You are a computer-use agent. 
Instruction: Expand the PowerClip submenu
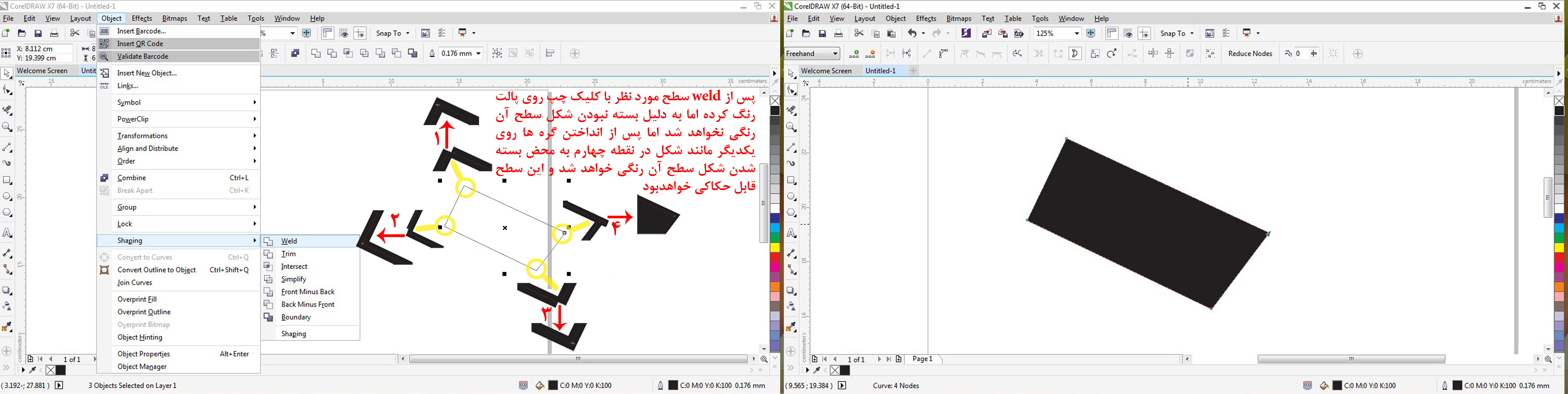coord(178,119)
